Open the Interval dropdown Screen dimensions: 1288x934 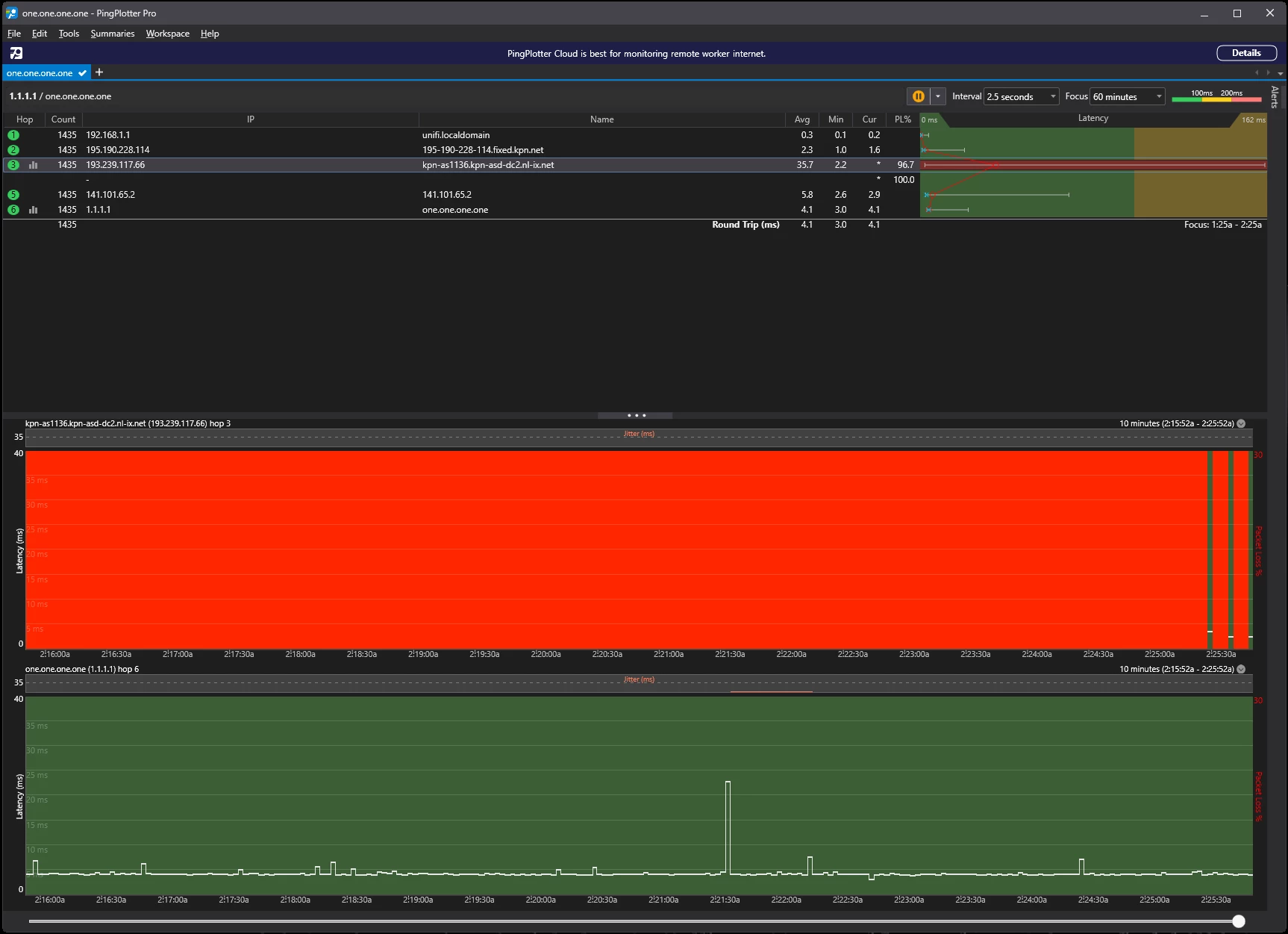[1021, 96]
